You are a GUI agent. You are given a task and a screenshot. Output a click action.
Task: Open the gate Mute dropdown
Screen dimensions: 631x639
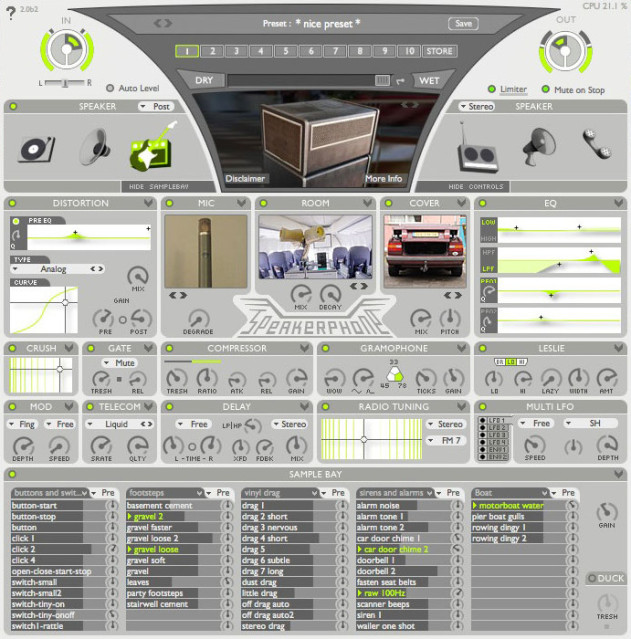click(x=119, y=363)
